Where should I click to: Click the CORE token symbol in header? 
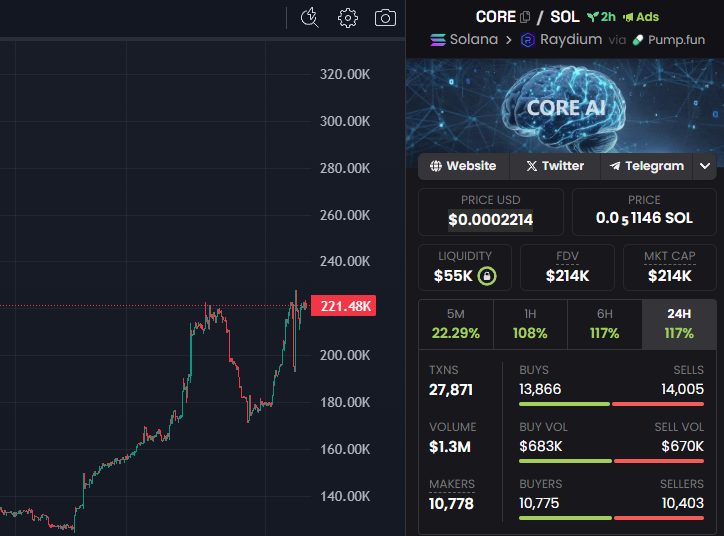click(x=495, y=17)
